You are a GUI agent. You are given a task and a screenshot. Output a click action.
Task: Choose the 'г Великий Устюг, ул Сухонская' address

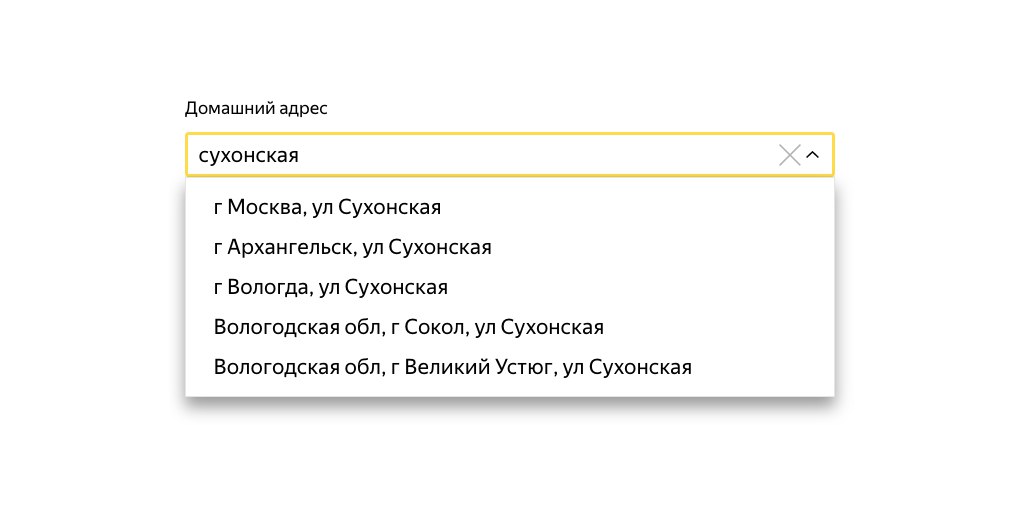[452, 367]
